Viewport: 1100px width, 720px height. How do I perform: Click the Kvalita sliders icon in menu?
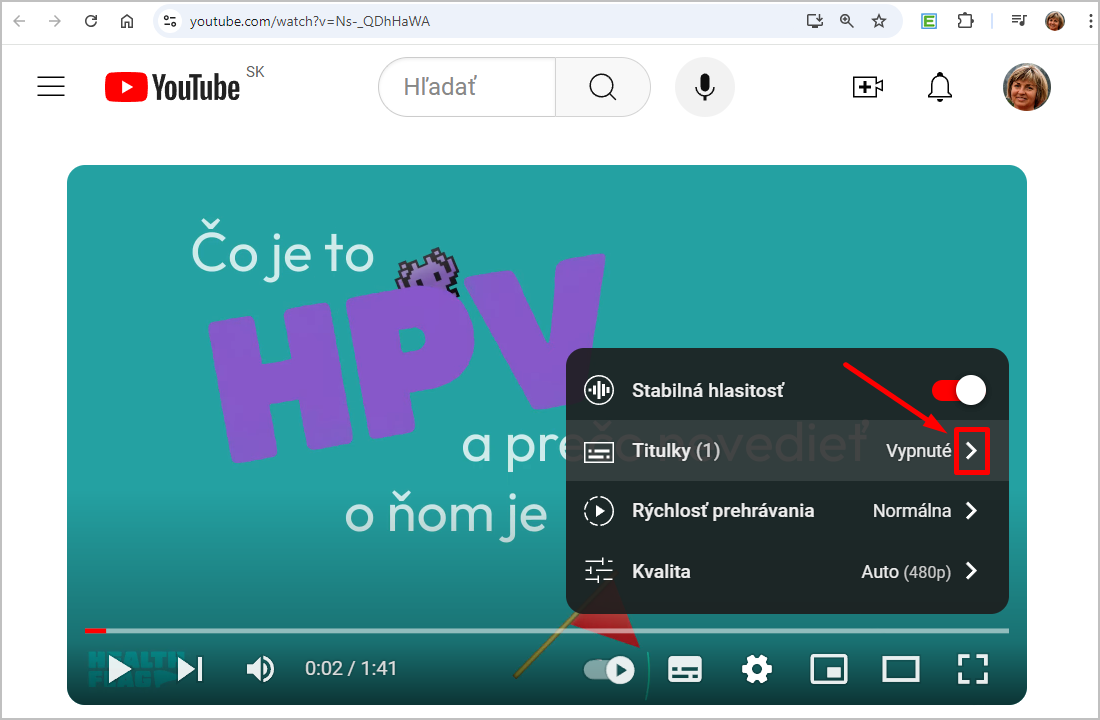[598, 571]
